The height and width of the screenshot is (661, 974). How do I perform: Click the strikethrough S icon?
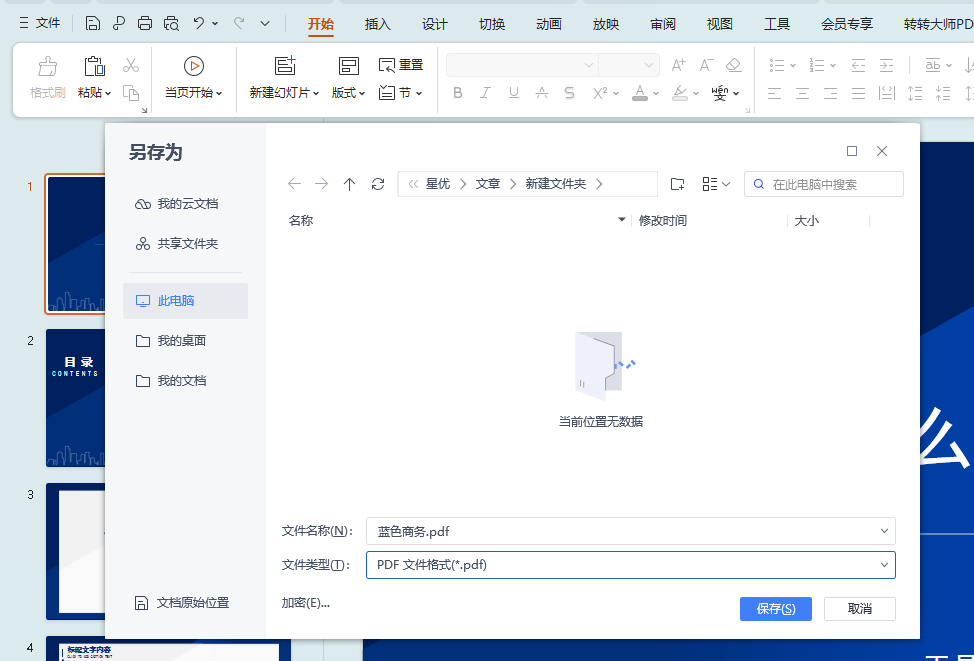569,93
